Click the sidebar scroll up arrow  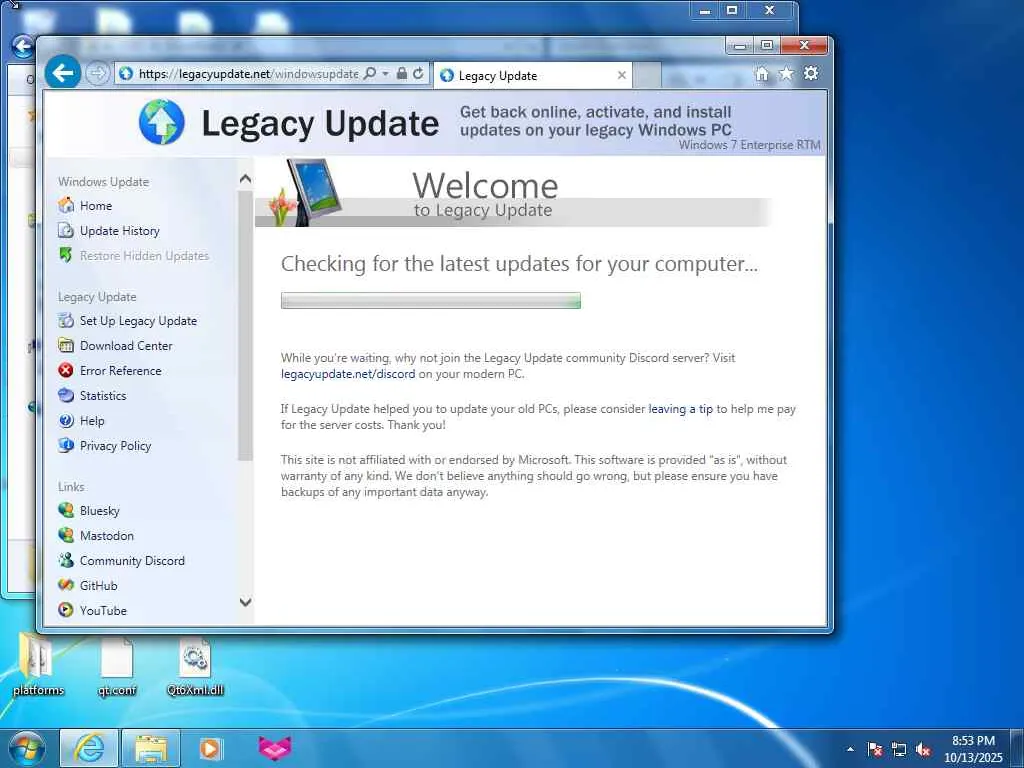click(x=246, y=178)
